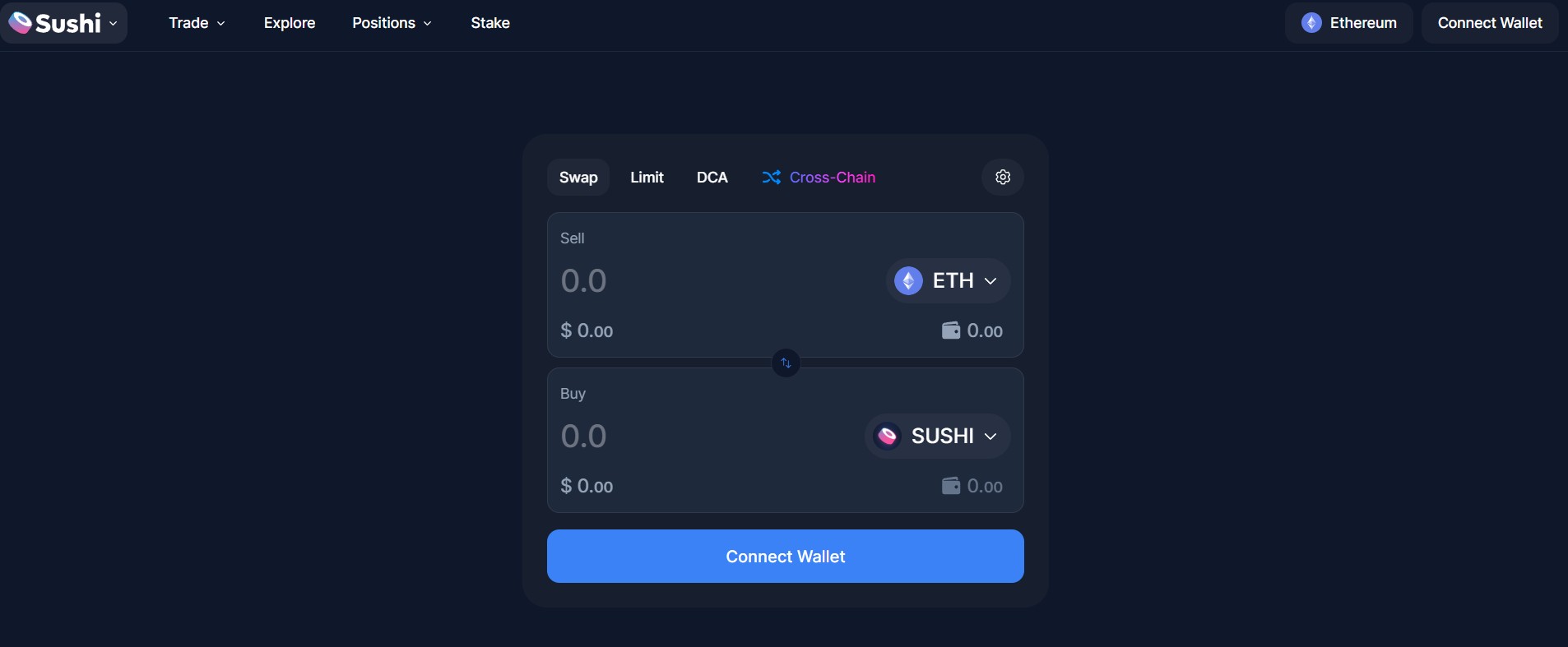The image size is (1568, 647).
Task: Click the Ethereum network icon
Action: (x=1311, y=23)
